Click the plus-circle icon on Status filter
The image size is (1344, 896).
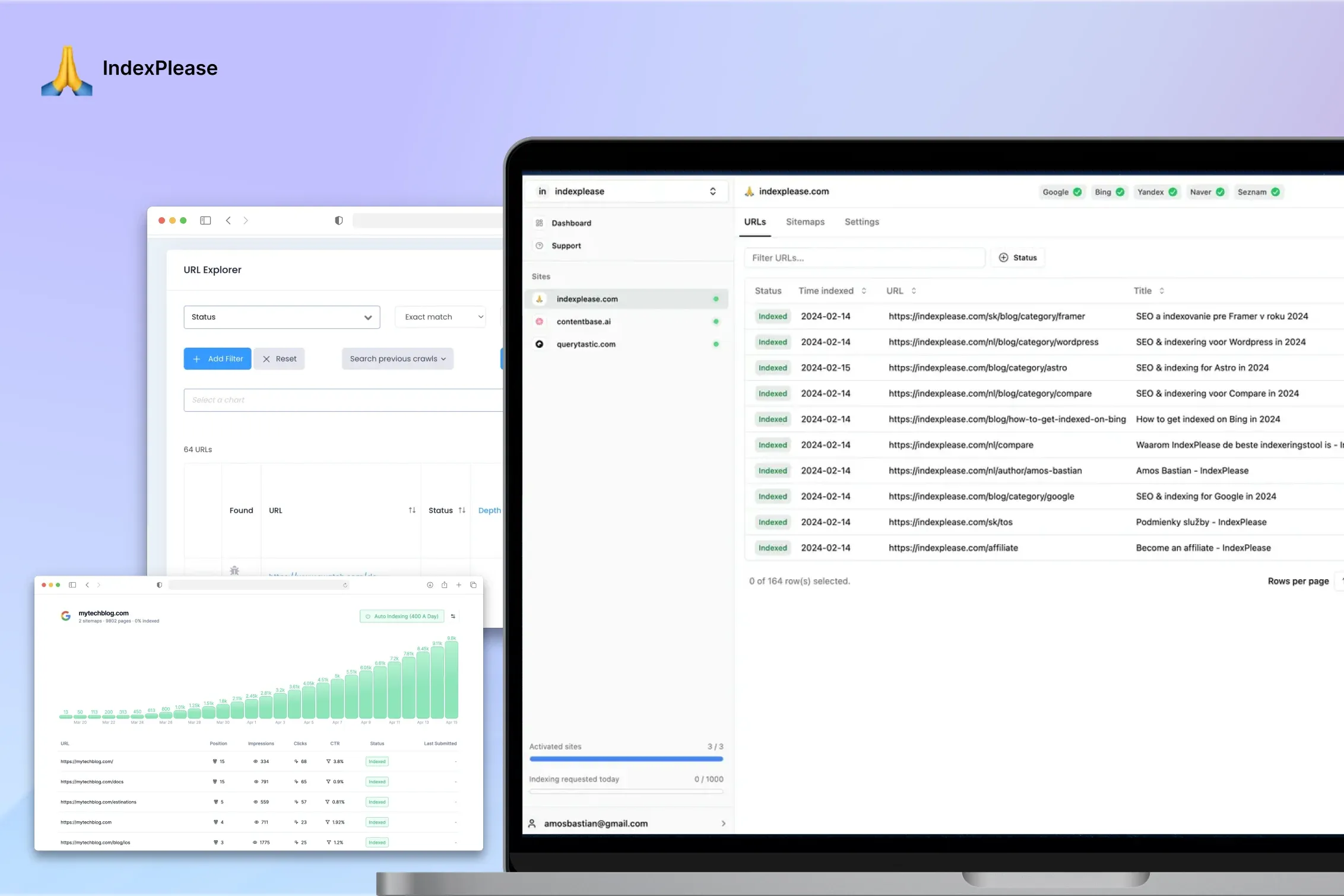pyautogui.click(x=1003, y=258)
